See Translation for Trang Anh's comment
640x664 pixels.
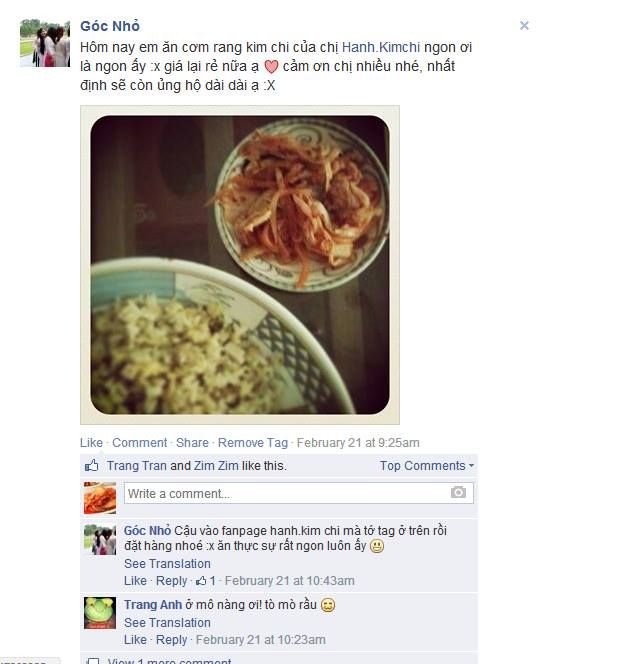pos(167,622)
